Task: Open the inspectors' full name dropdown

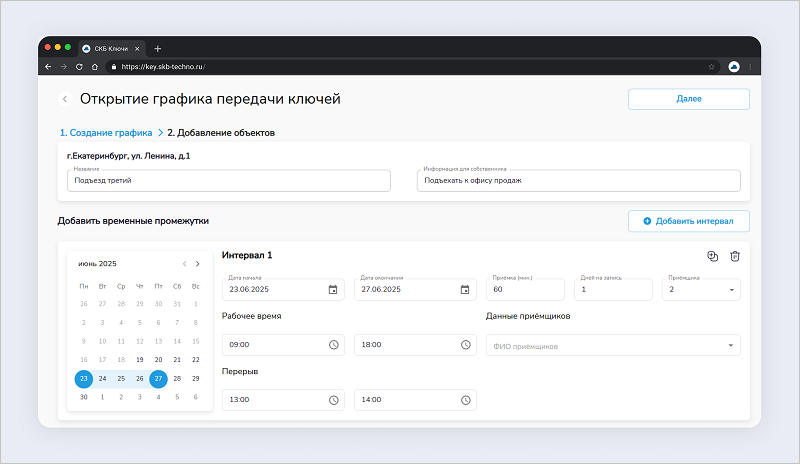Action: [733, 346]
